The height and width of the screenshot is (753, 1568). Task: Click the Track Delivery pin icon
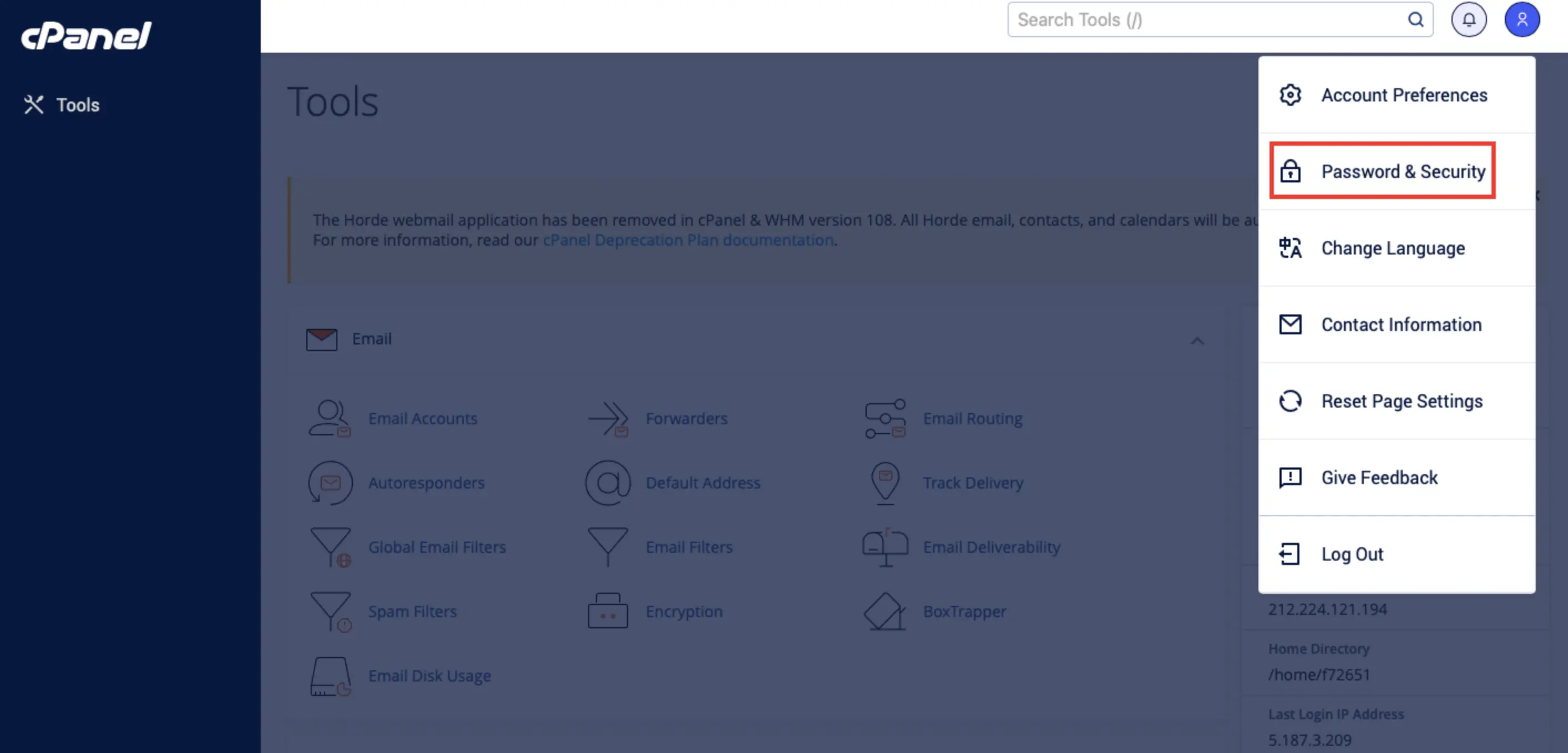point(885,483)
